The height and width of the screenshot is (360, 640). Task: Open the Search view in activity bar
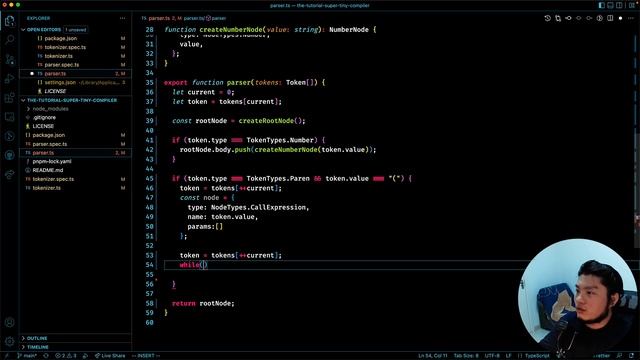pyautogui.click(x=9, y=40)
